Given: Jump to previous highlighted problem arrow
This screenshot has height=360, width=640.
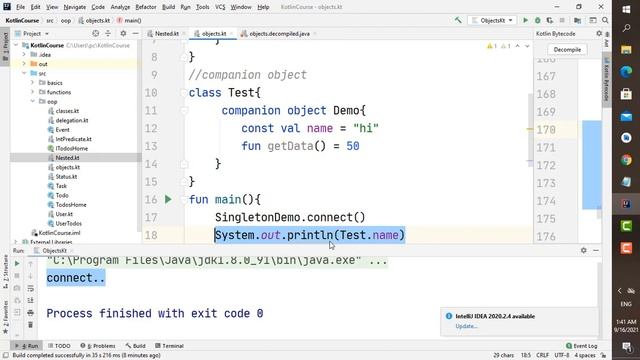Looking at the screenshot, I should pos(518,46).
